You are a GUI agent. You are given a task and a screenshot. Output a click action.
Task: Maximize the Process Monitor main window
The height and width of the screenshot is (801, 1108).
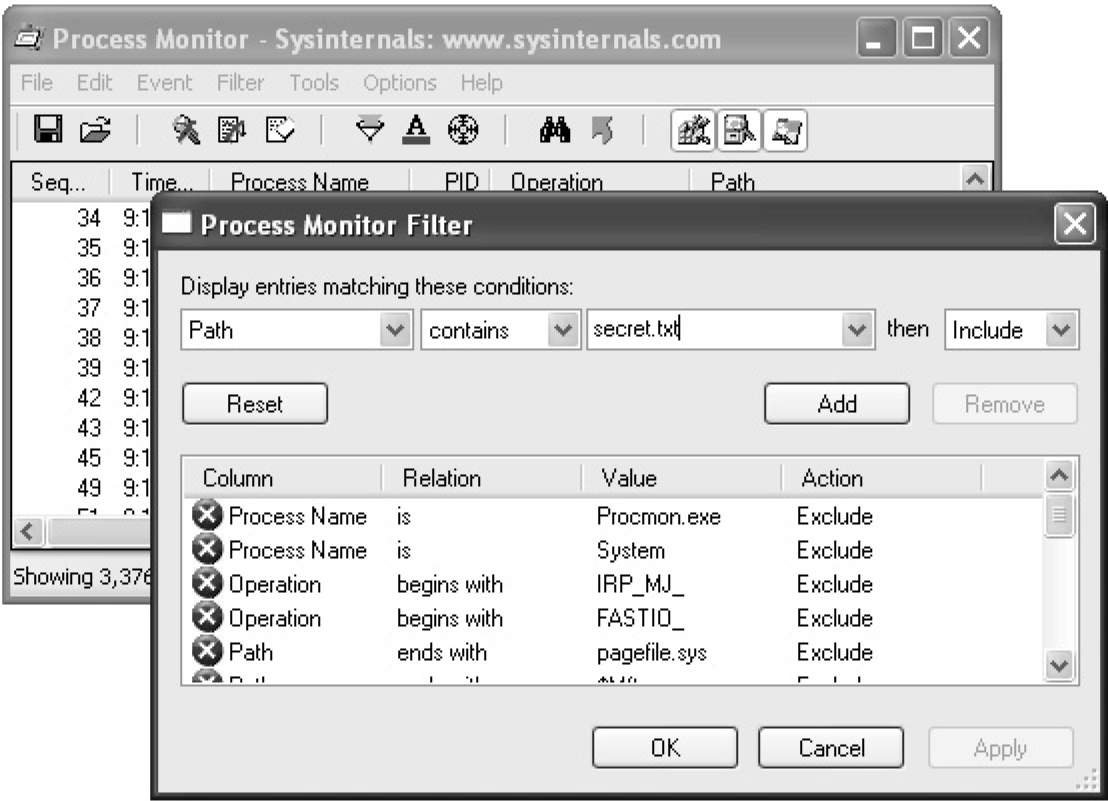(x=922, y=37)
